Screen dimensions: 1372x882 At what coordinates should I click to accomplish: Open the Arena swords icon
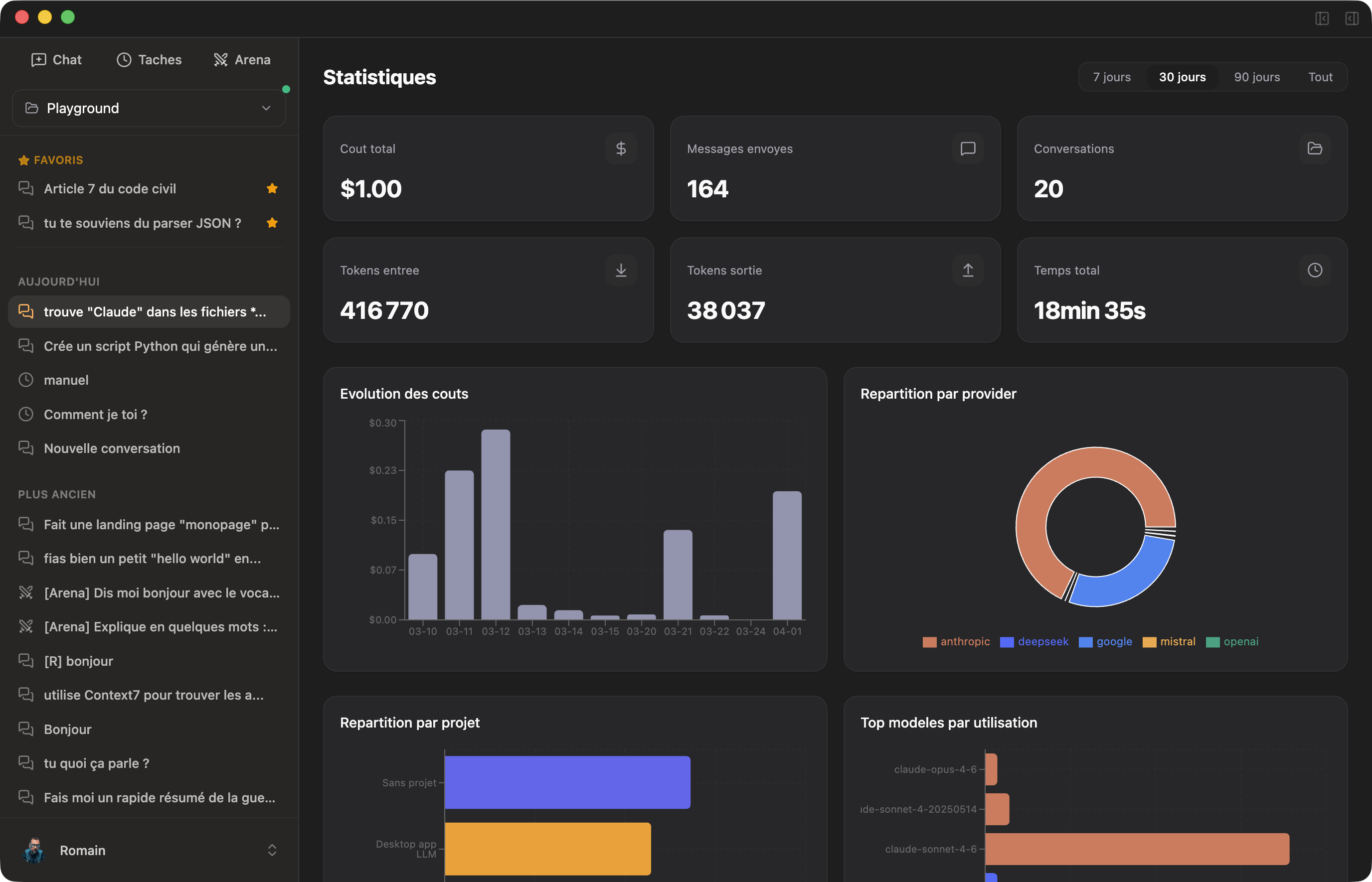click(220, 60)
